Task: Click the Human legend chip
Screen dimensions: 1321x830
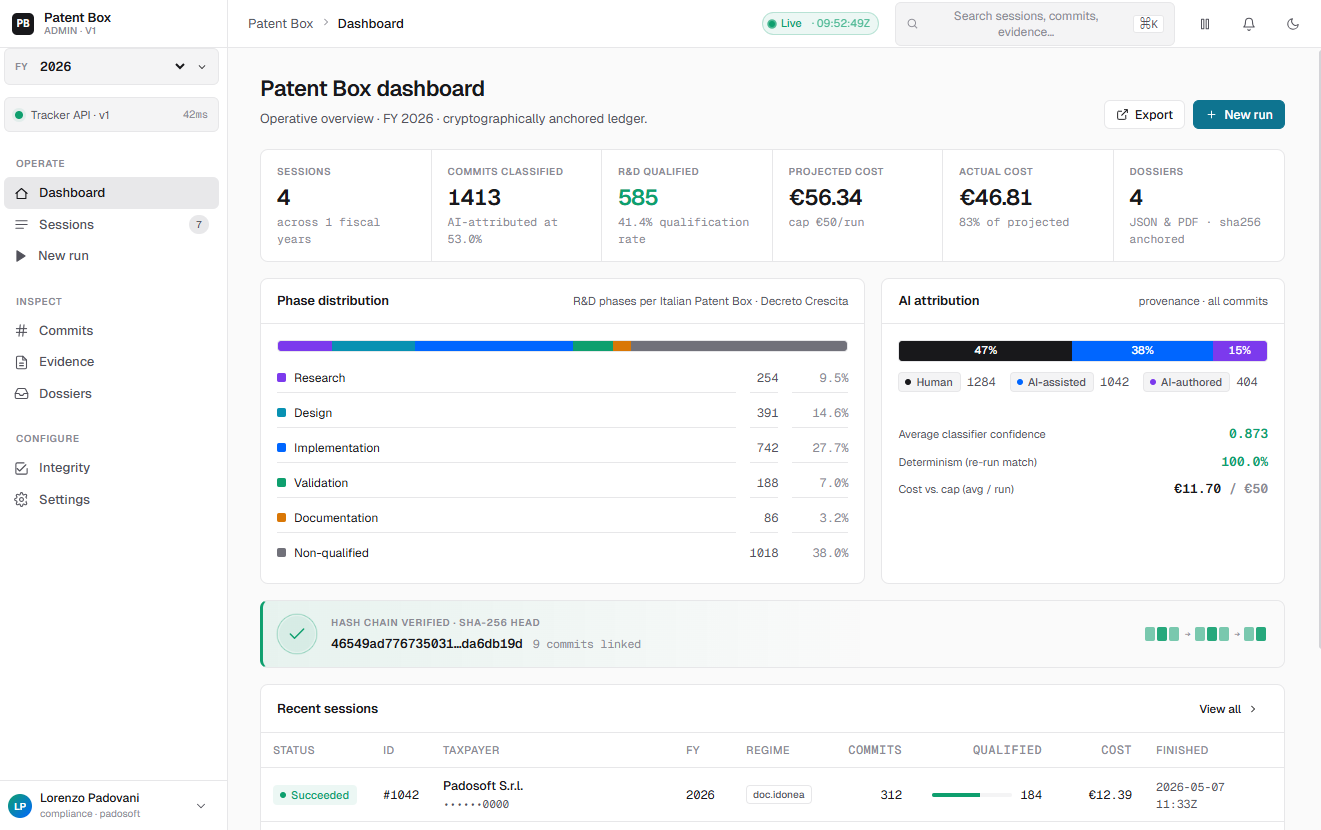Action: pos(929,382)
